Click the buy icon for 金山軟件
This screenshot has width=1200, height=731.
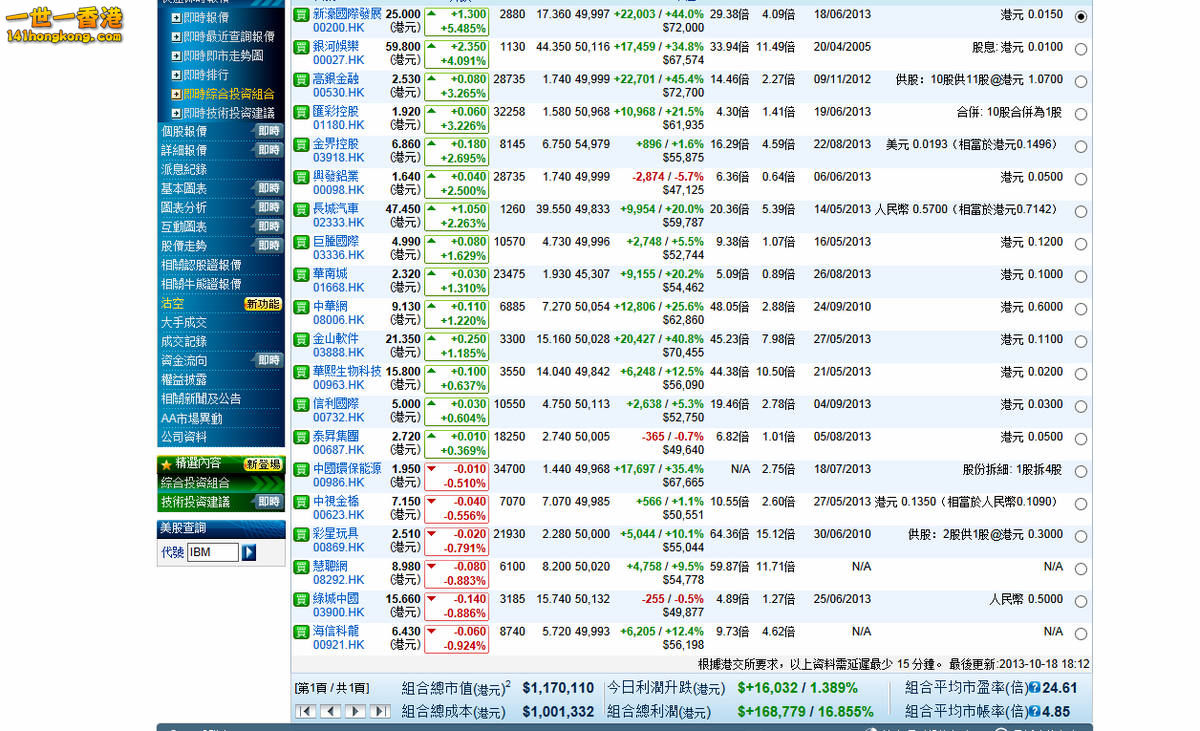click(301, 339)
